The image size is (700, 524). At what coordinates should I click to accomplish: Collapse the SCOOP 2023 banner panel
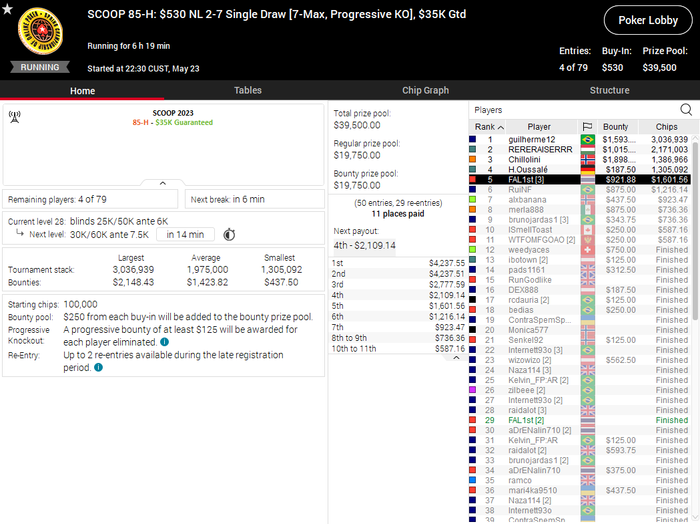click(x=162, y=183)
